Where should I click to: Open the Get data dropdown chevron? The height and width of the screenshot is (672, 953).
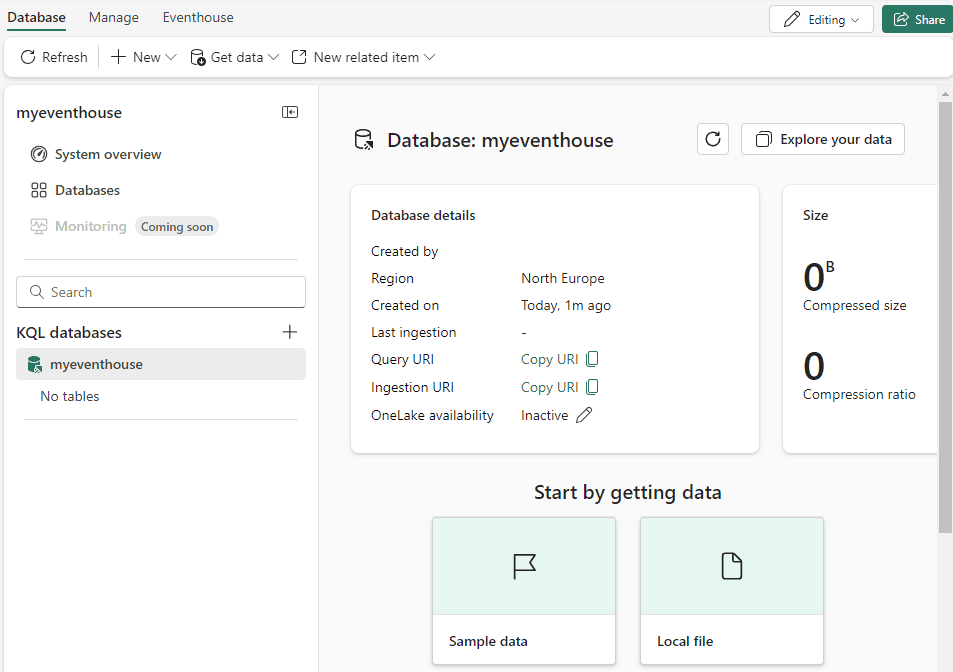pyautogui.click(x=274, y=57)
